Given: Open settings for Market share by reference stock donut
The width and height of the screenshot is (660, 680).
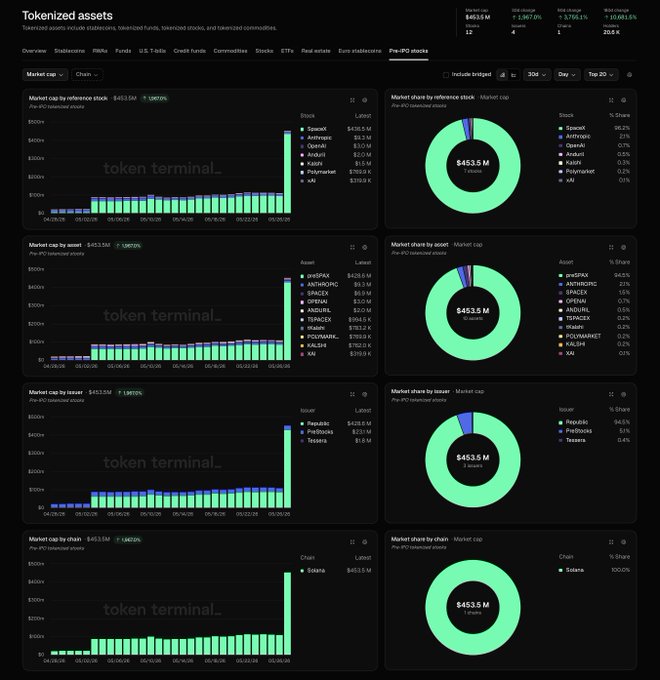Looking at the screenshot, I should point(624,100).
